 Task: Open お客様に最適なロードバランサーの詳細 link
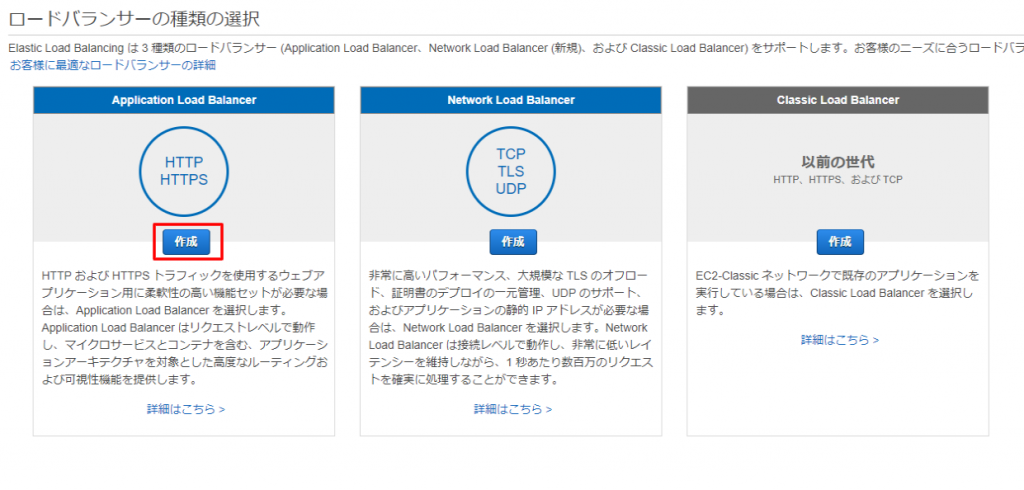point(112,65)
